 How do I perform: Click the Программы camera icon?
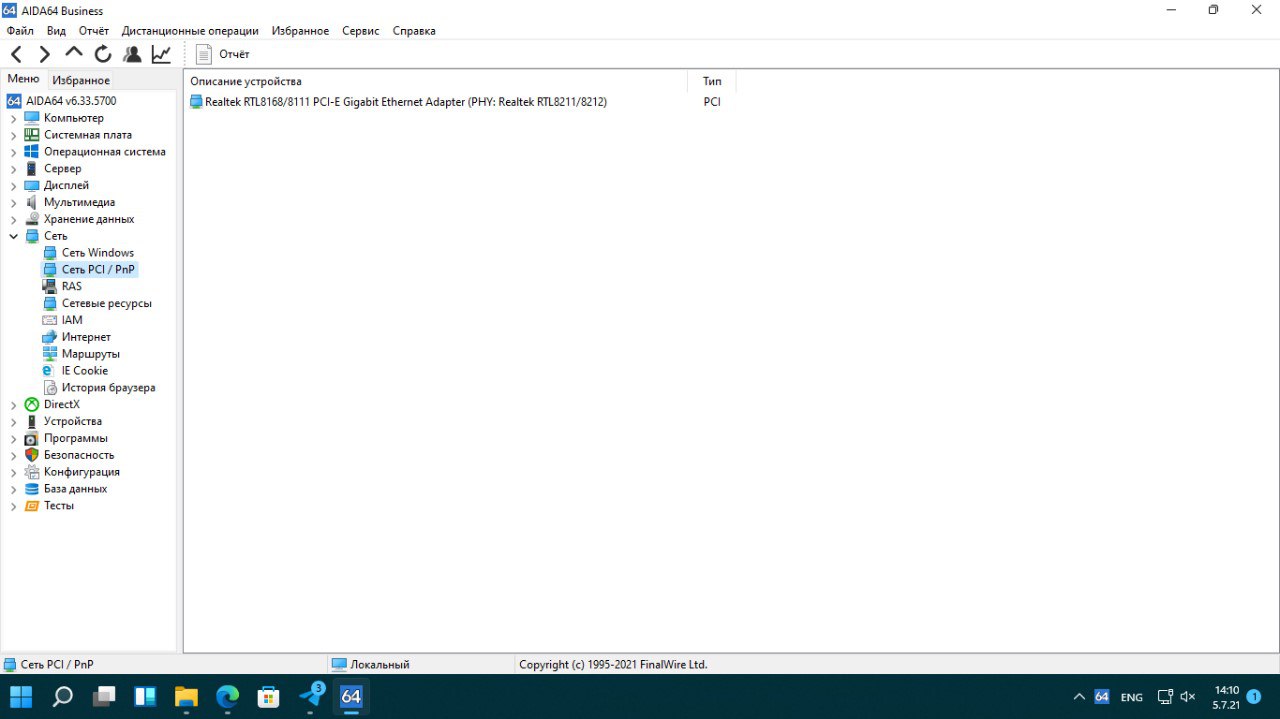click(32, 439)
